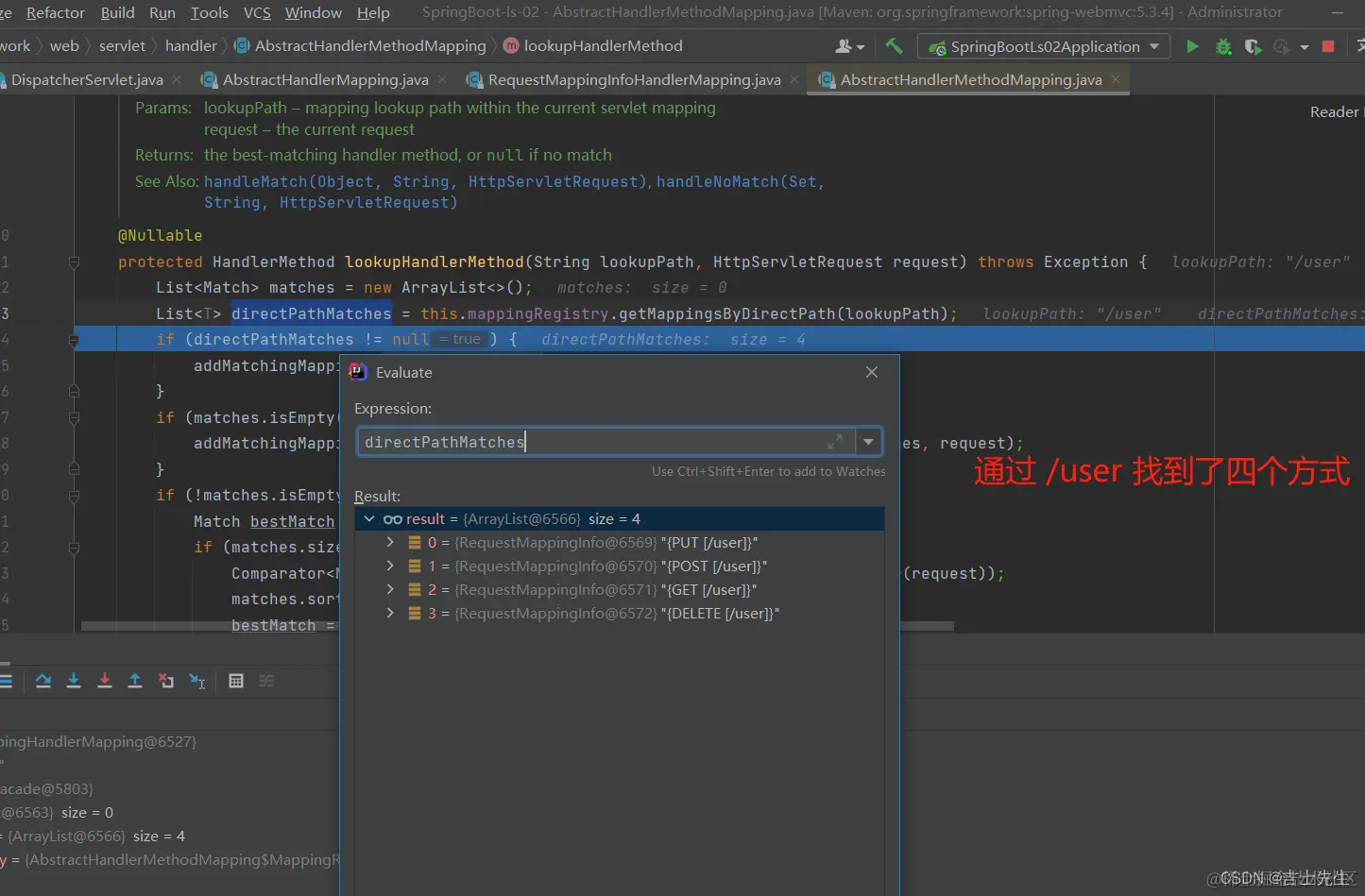Expand result item 1 POST [/user]

coord(390,566)
